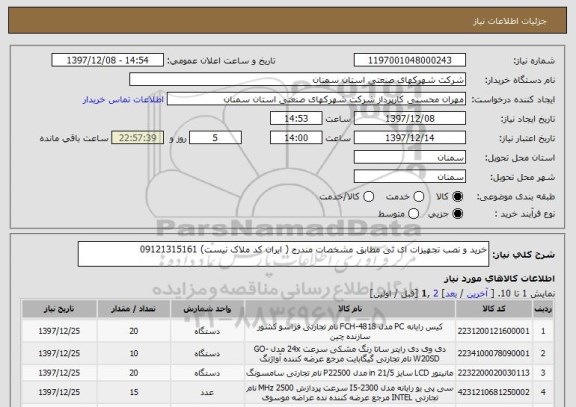Click the creation date field 1397/12/08

click(x=410, y=118)
